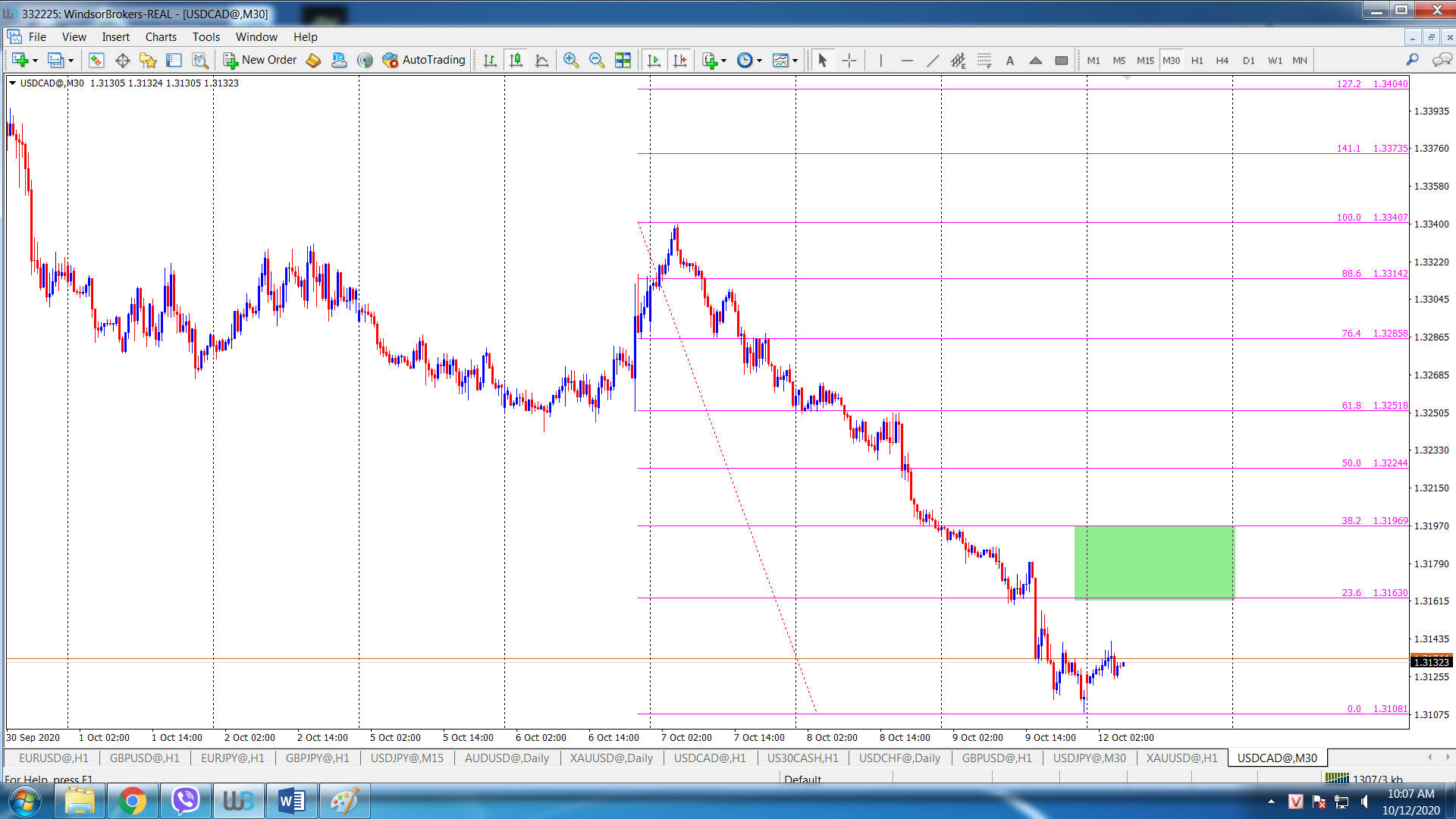This screenshot has width=1456, height=819.
Task: Click the Signals radio-wave icon
Action: click(365, 61)
